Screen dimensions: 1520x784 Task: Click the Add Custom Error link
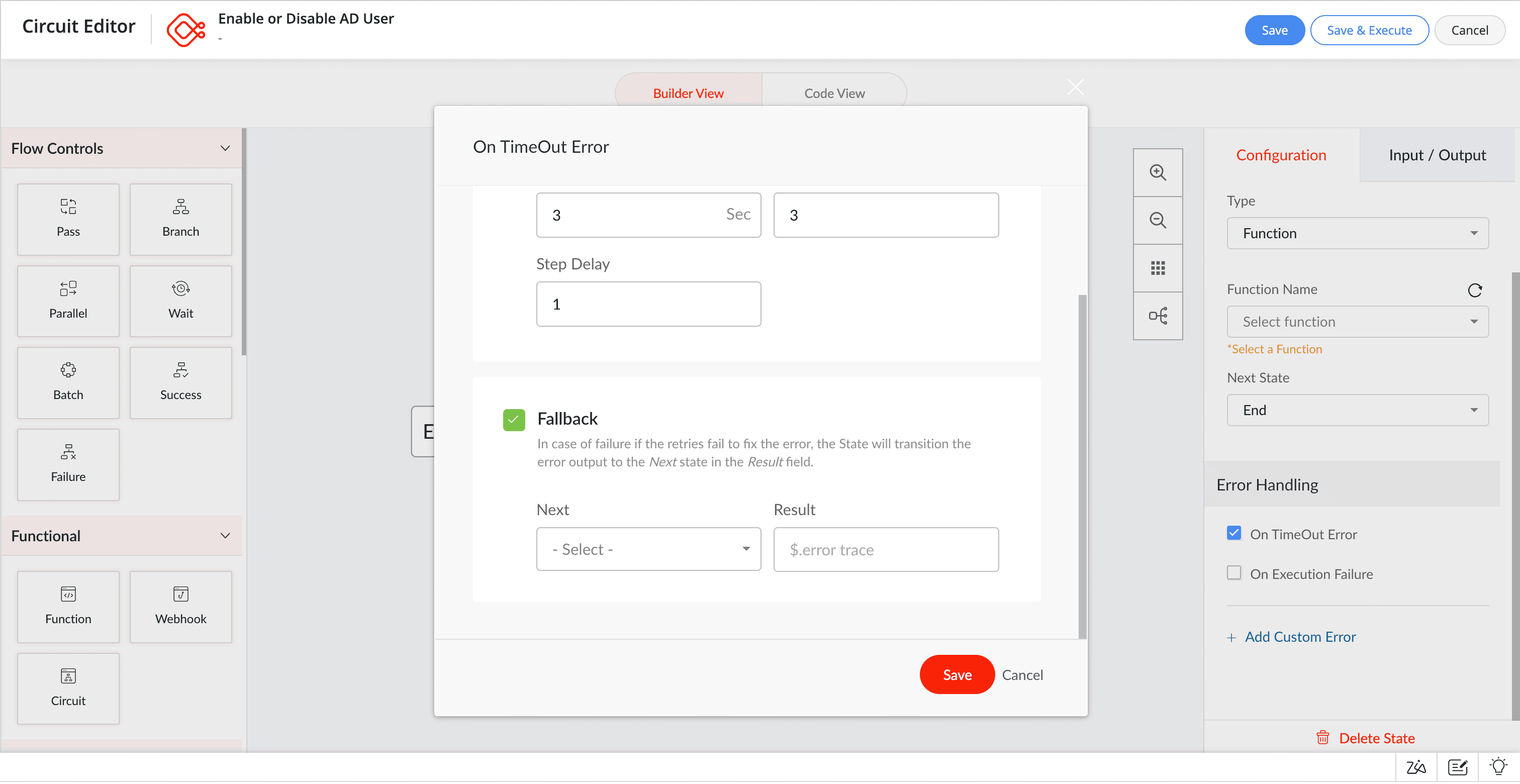pyautogui.click(x=1299, y=637)
